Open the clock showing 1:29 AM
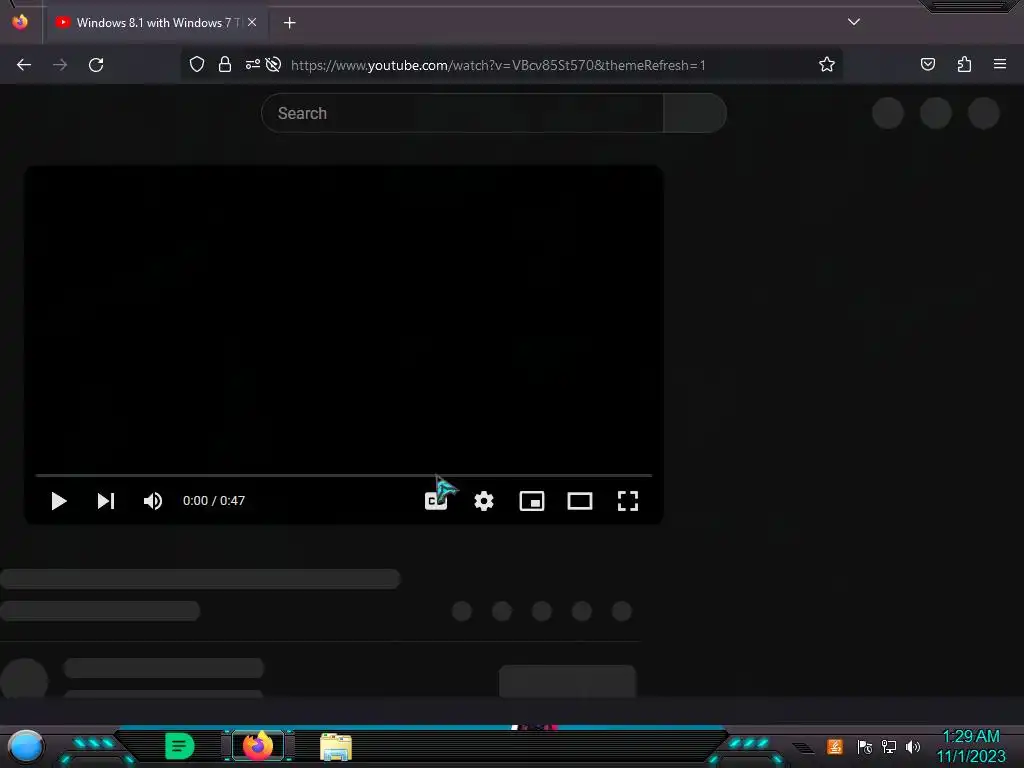Screen dimensions: 1024x768 (x=971, y=746)
